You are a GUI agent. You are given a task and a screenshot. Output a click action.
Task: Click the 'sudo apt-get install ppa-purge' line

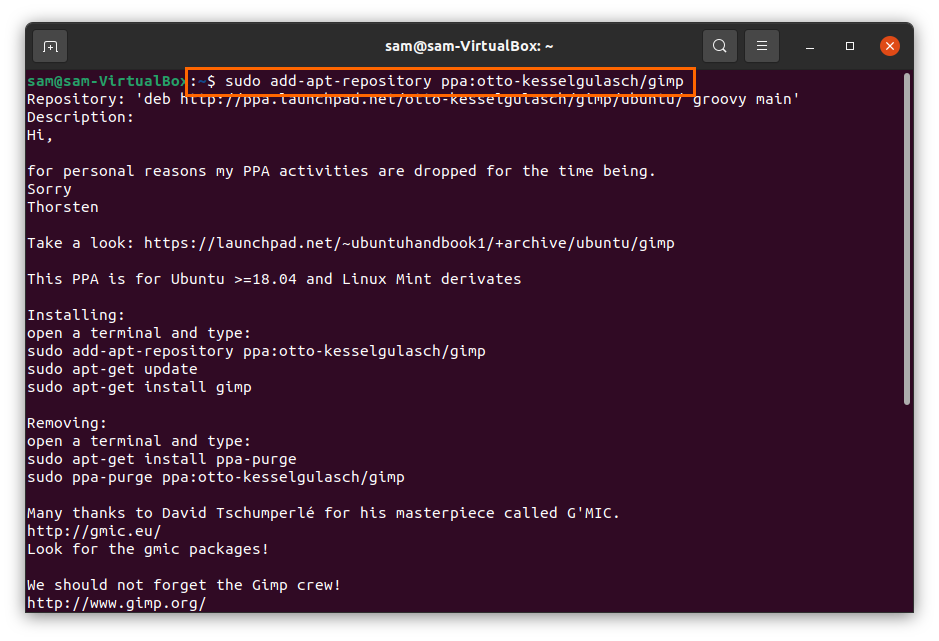tap(161, 459)
